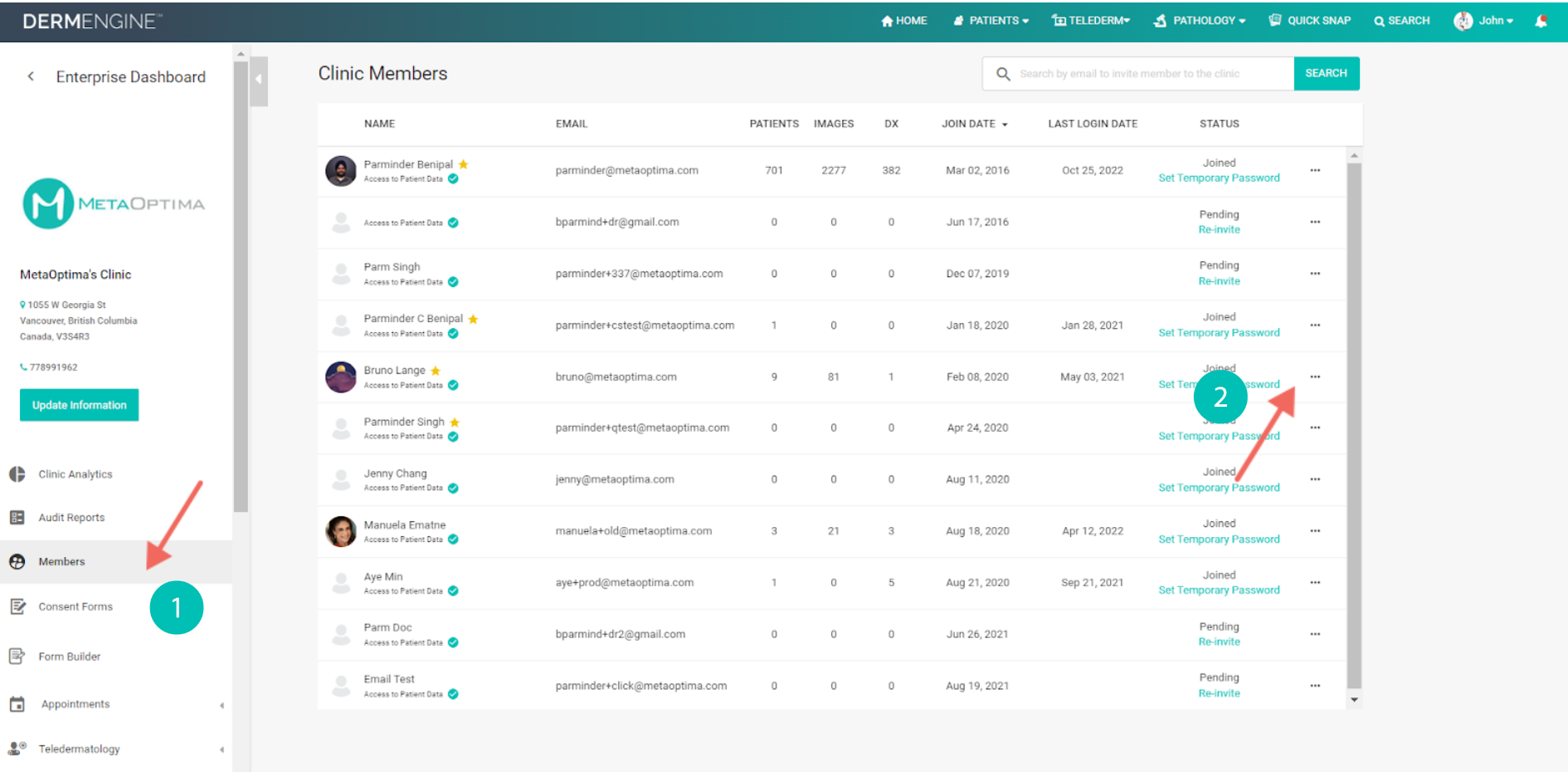Open more options for Parm Doc row
Image resolution: width=1568 pixels, height=772 pixels.
point(1315,633)
